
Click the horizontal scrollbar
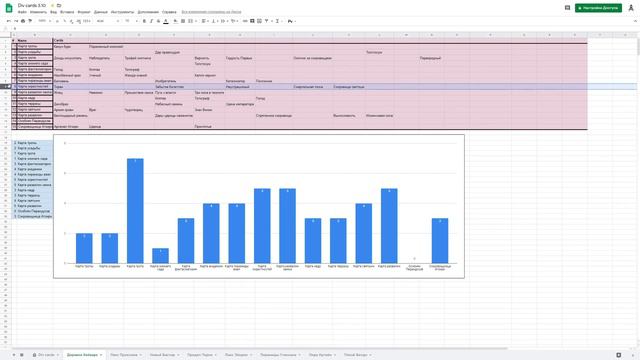(x=261, y=349)
